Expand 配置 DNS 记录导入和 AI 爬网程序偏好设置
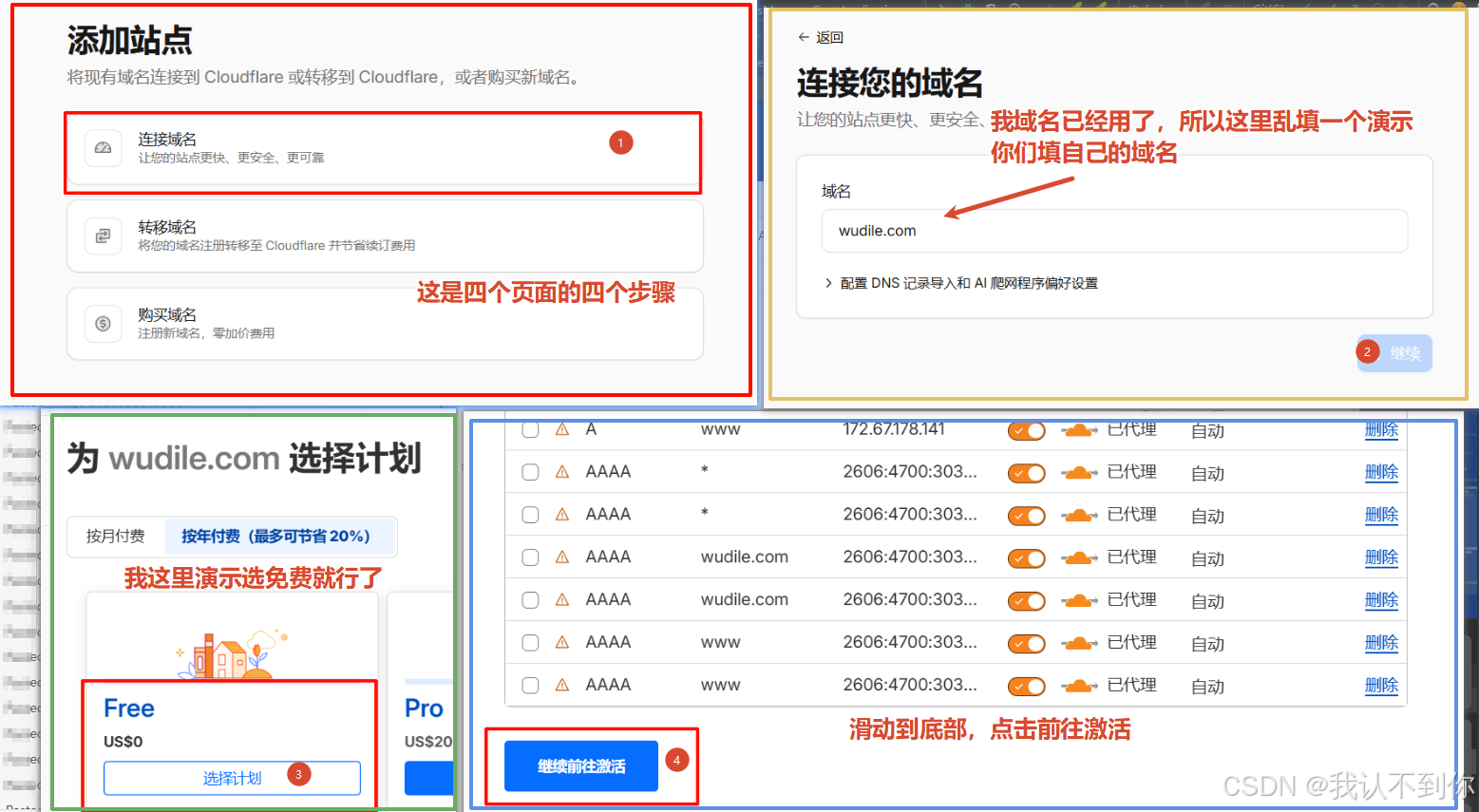Image resolution: width=1479 pixels, height=812 pixels. pyautogui.click(x=961, y=283)
